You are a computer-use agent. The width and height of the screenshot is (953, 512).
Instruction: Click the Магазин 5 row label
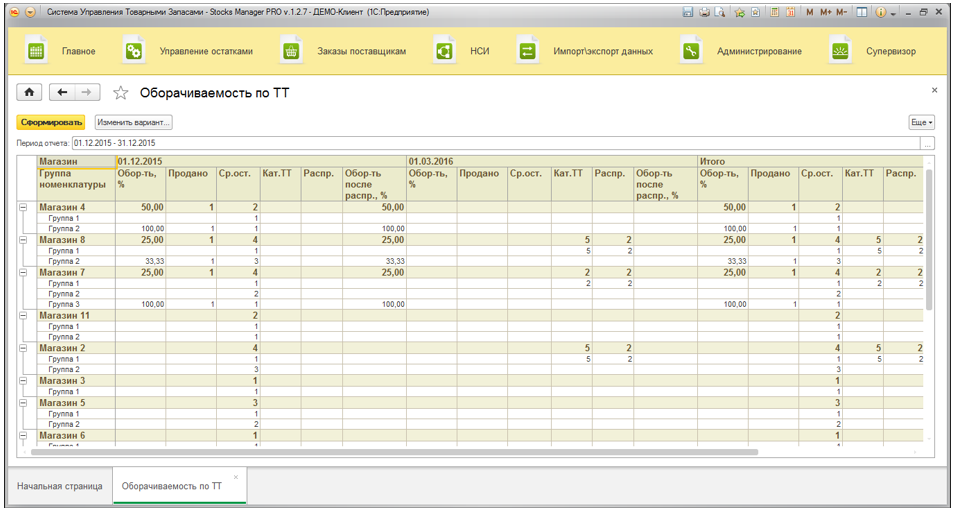(x=62, y=403)
